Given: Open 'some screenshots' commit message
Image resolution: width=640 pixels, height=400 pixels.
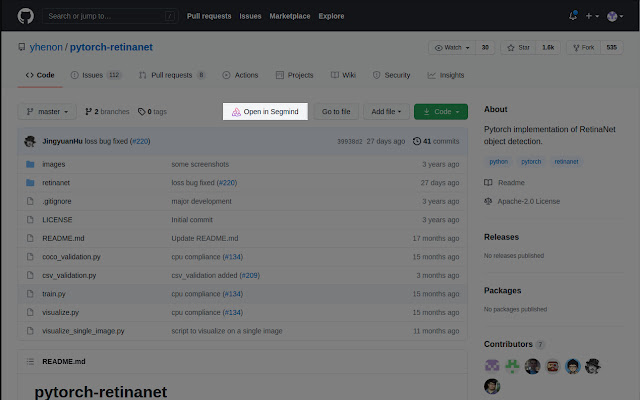Looking at the screenshot, I should click(x=200, y=164).
